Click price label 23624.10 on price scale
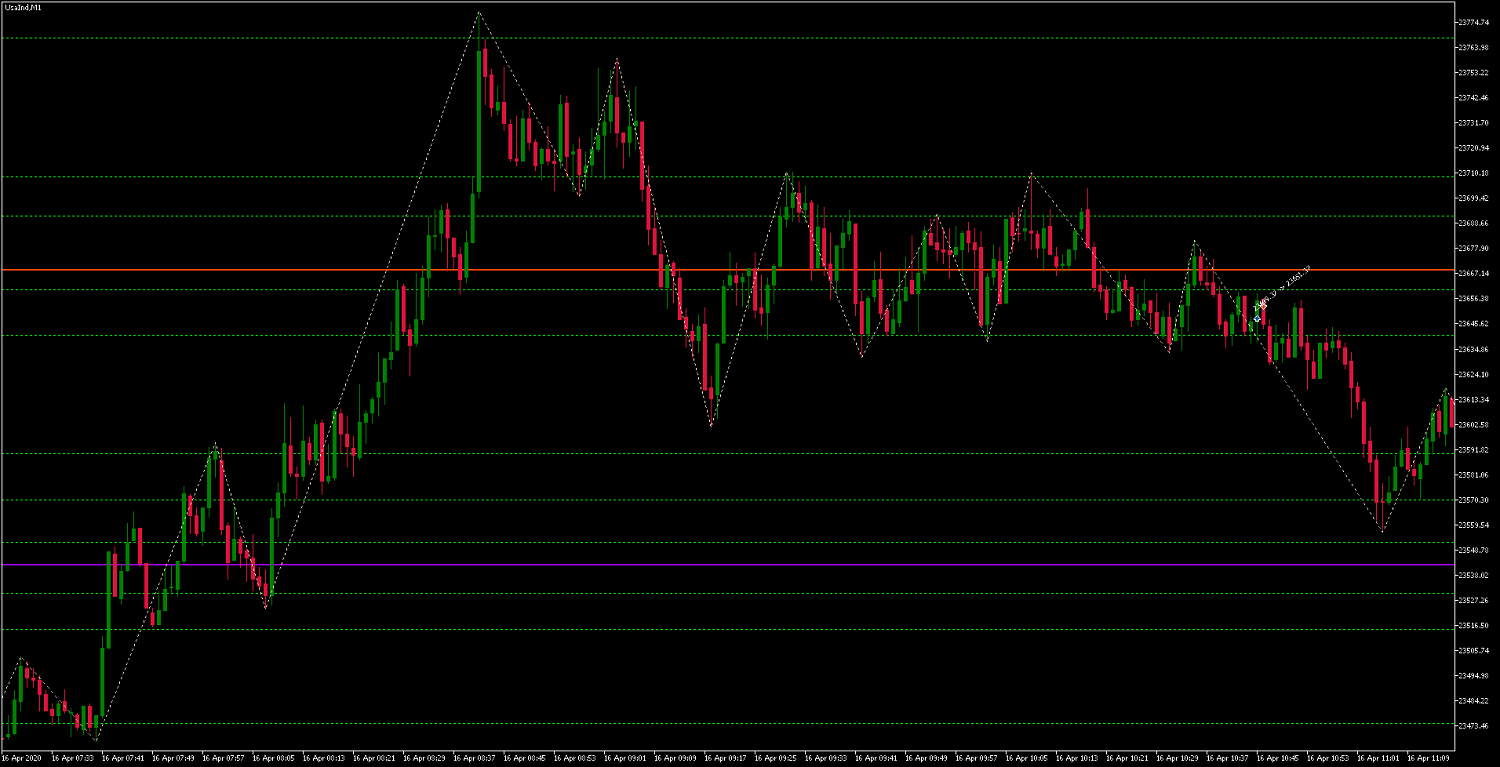The image size is (1500, 767). (1474, 374)
